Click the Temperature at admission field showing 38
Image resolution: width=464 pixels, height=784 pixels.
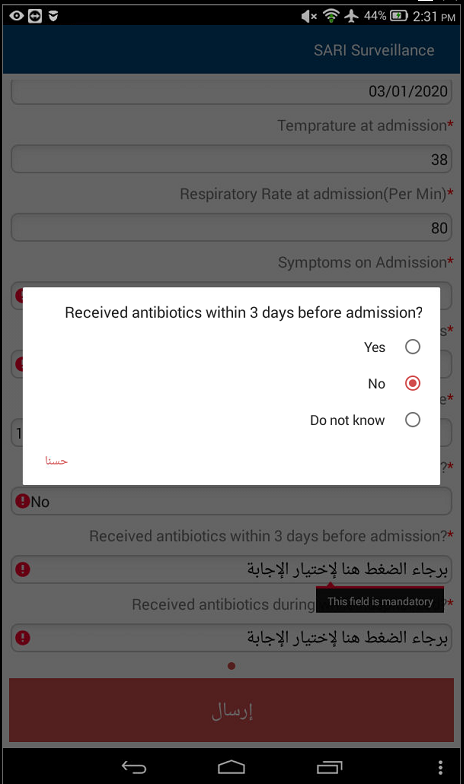(232, 159)
